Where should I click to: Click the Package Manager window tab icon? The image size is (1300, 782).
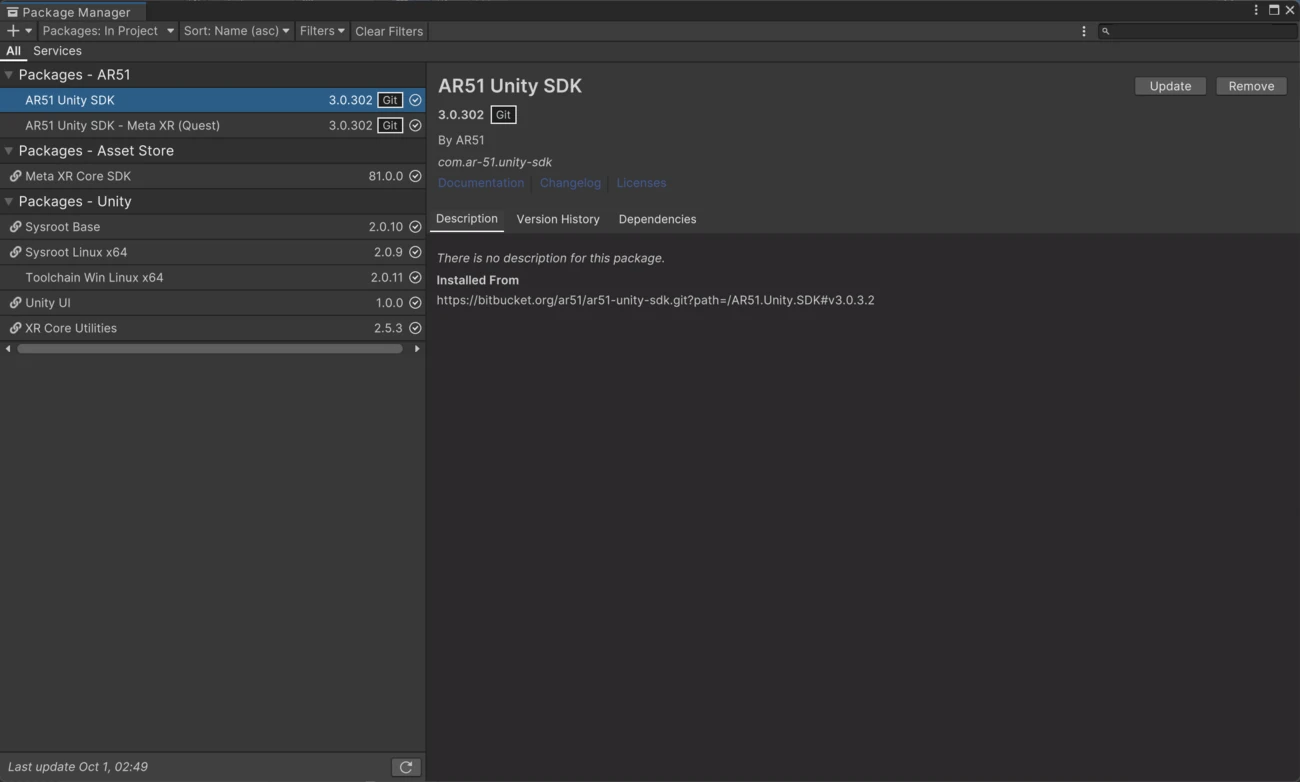[x=12, y=12]
